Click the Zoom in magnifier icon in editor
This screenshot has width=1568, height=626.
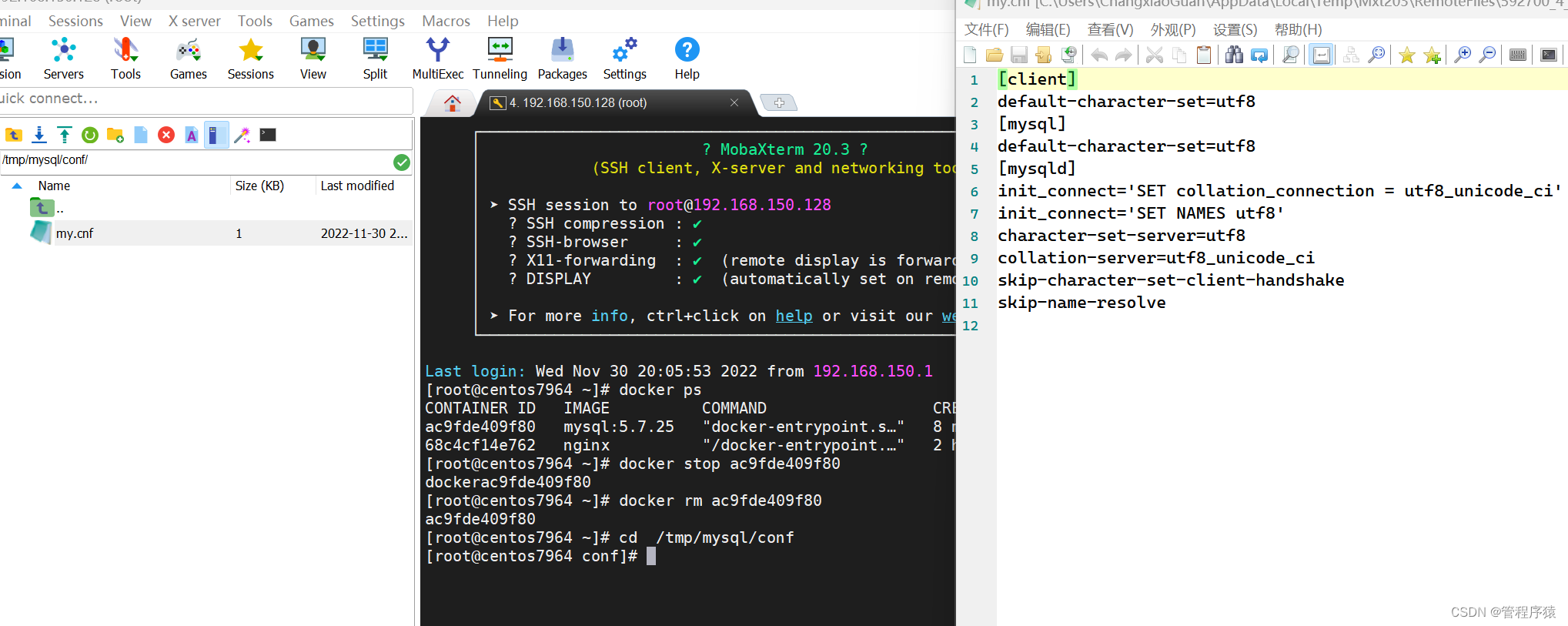click(1463, 55)
